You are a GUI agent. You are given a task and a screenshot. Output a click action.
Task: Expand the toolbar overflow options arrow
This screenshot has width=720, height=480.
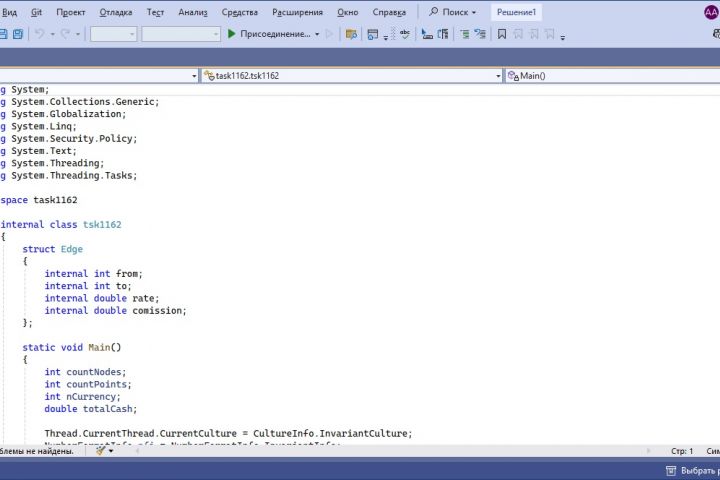[562, 37]
